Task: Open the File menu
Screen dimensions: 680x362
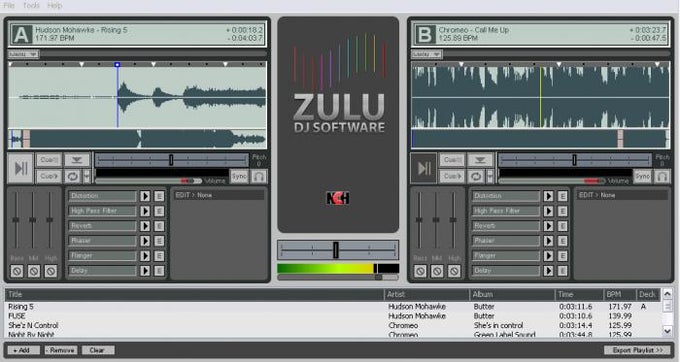Action: coord(9,5)
